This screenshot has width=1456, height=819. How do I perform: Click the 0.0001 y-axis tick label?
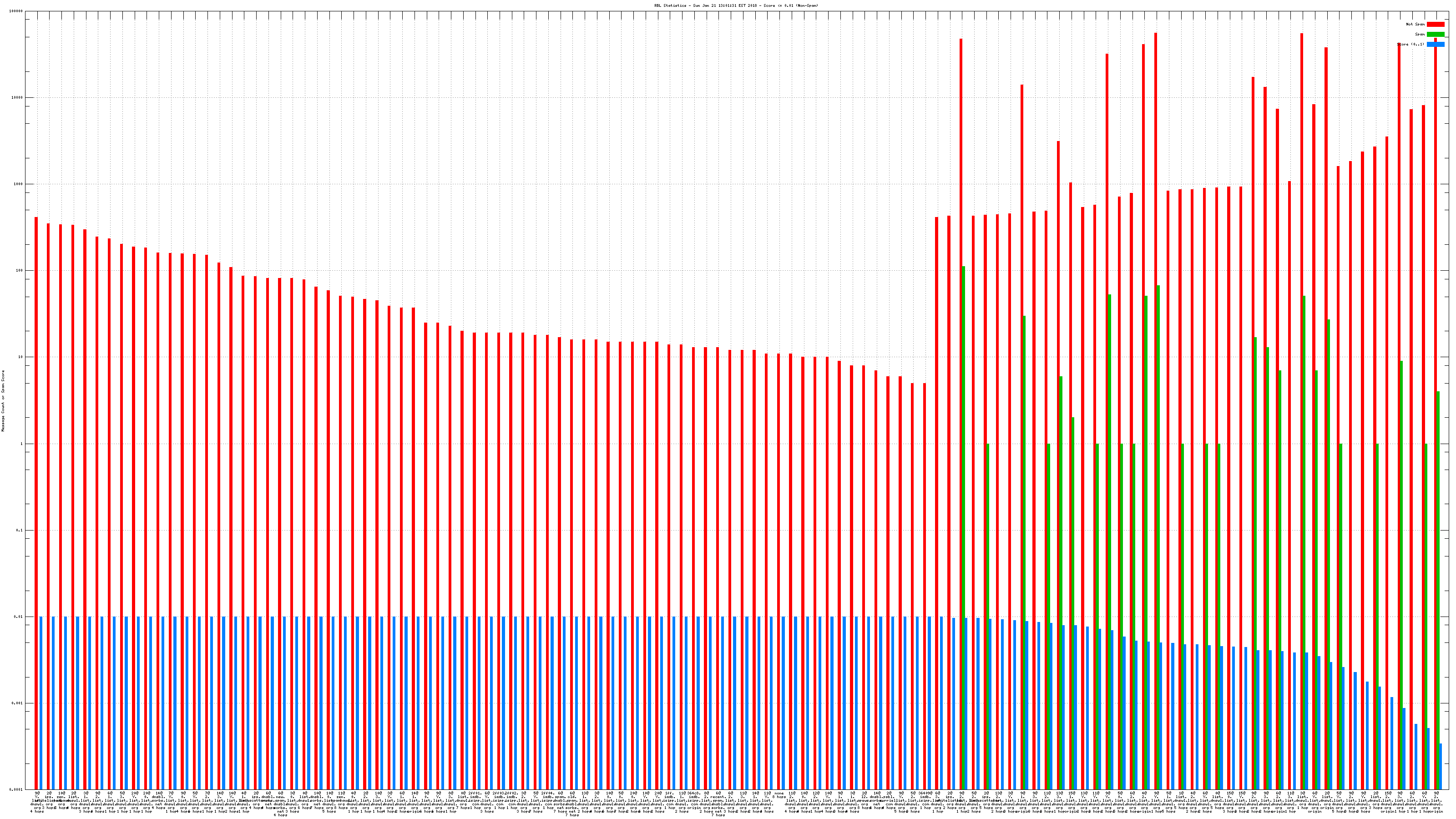[16, 789]
